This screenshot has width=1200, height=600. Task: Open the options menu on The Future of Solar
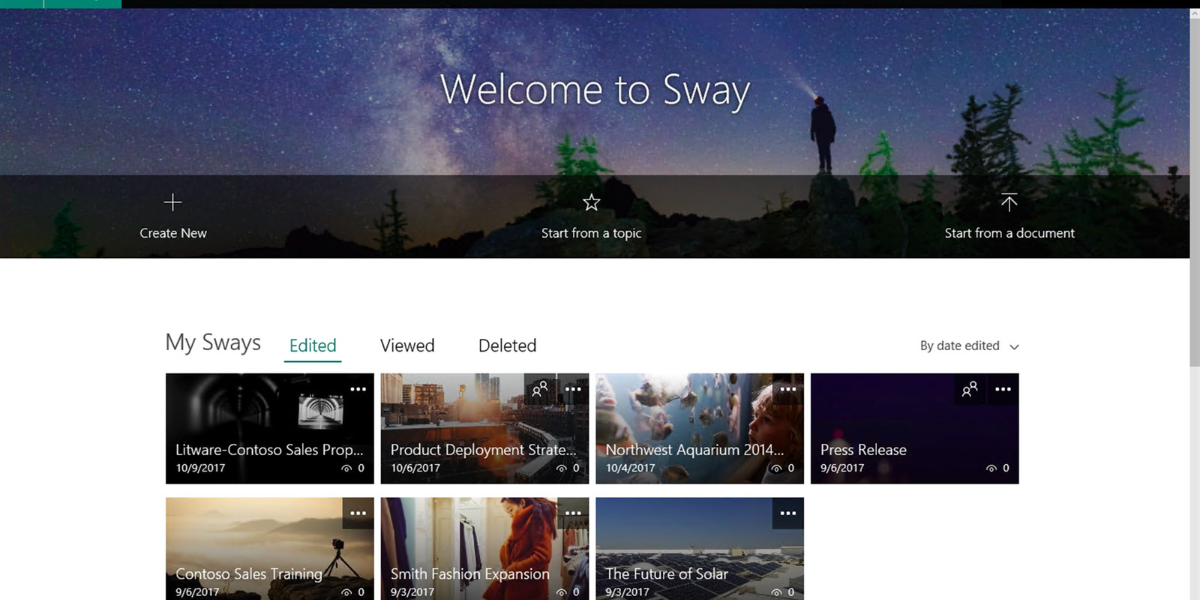[x=788, y=512]
